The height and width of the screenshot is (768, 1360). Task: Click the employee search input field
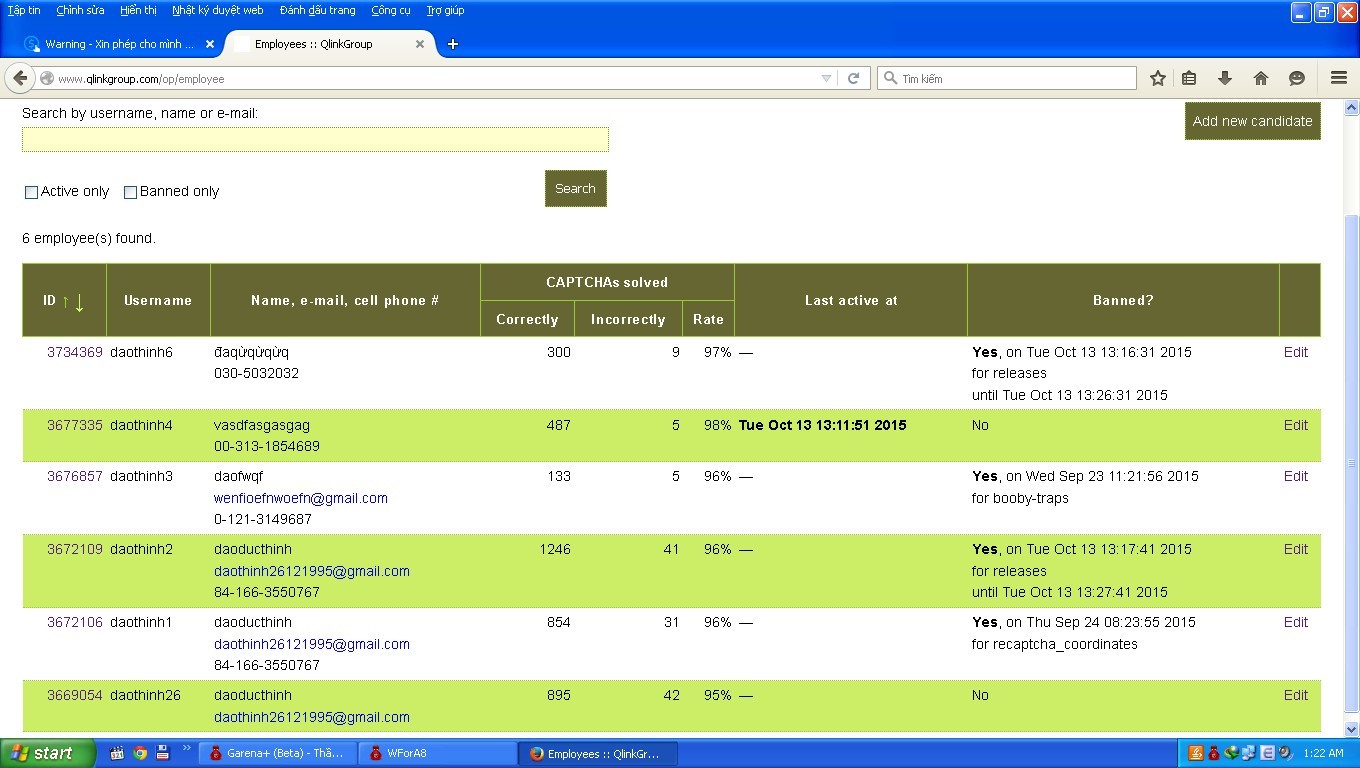(x=315, y=140)
